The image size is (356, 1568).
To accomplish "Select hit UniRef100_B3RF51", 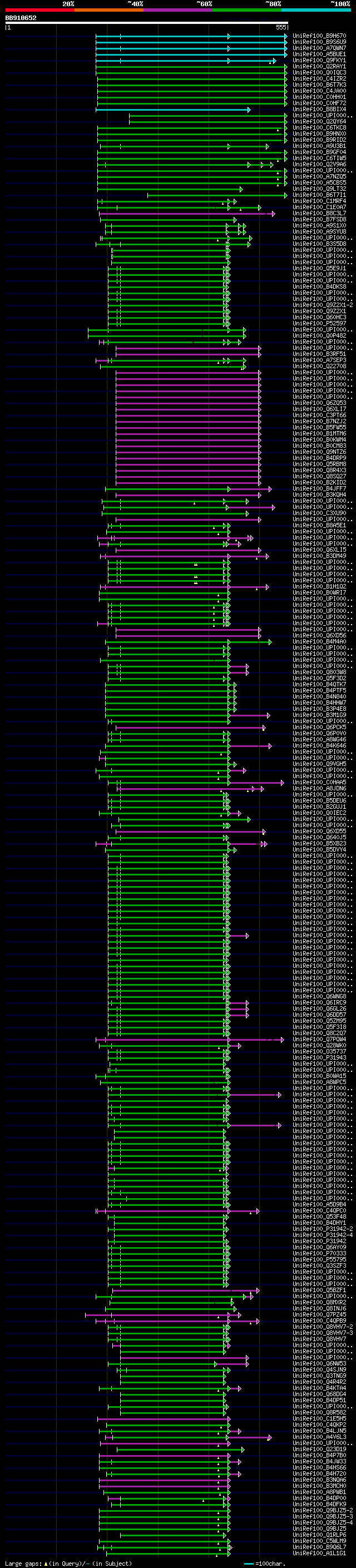I will point(319,354).
